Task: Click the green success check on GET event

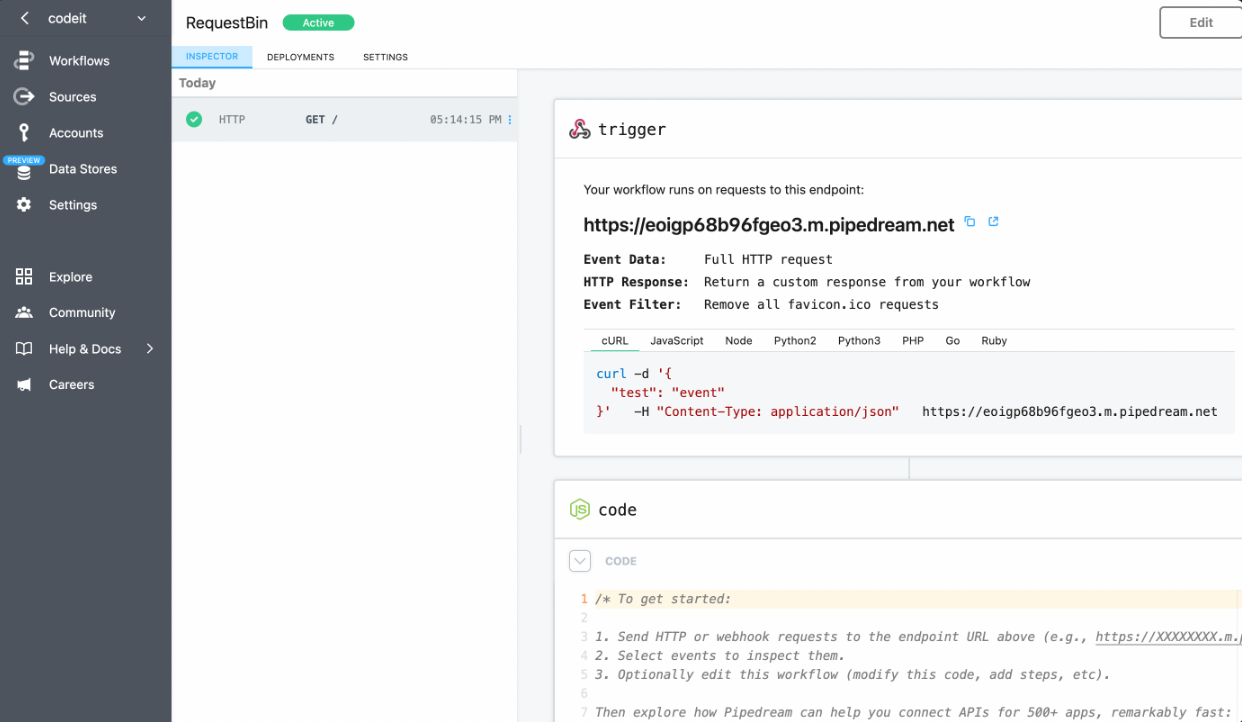Action: (x=194, y=120)
